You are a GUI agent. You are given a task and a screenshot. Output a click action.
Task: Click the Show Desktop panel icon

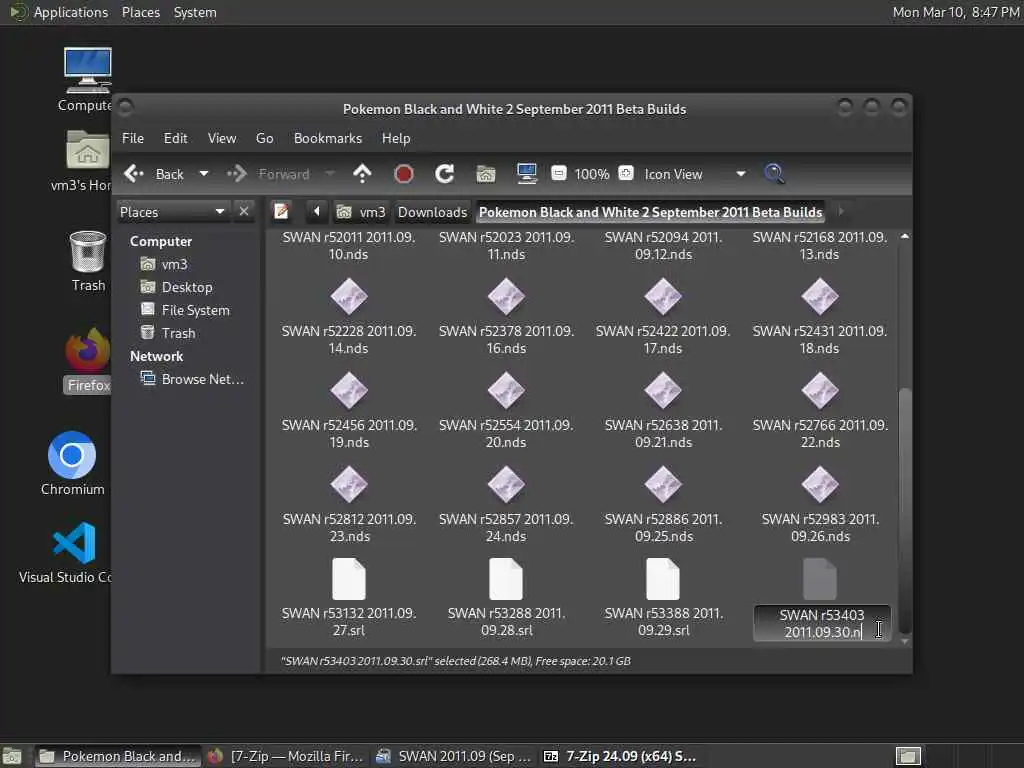click(x=11, y=757)
